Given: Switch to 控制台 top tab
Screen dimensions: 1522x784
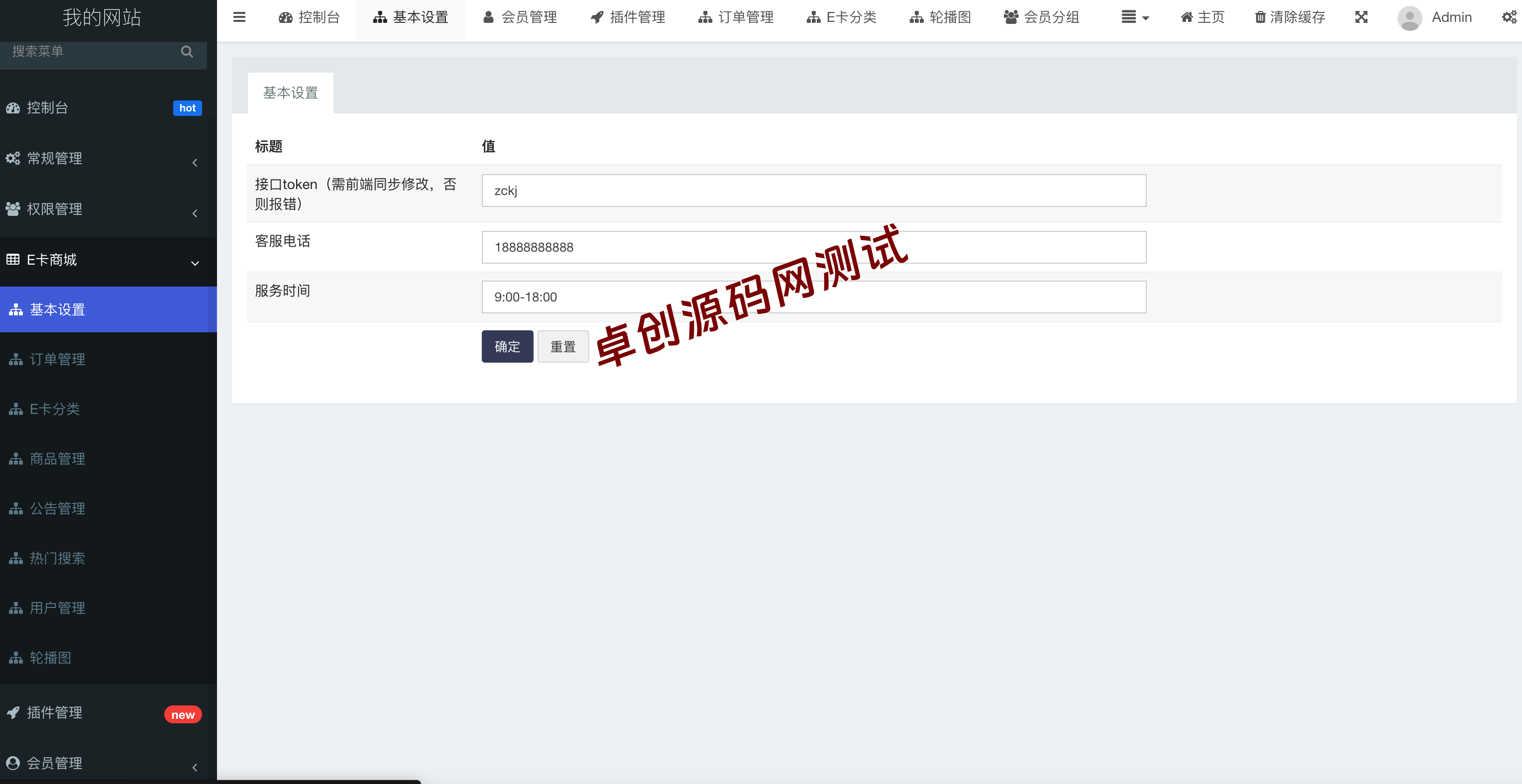Looking at the screenshot, I should 310,17.
